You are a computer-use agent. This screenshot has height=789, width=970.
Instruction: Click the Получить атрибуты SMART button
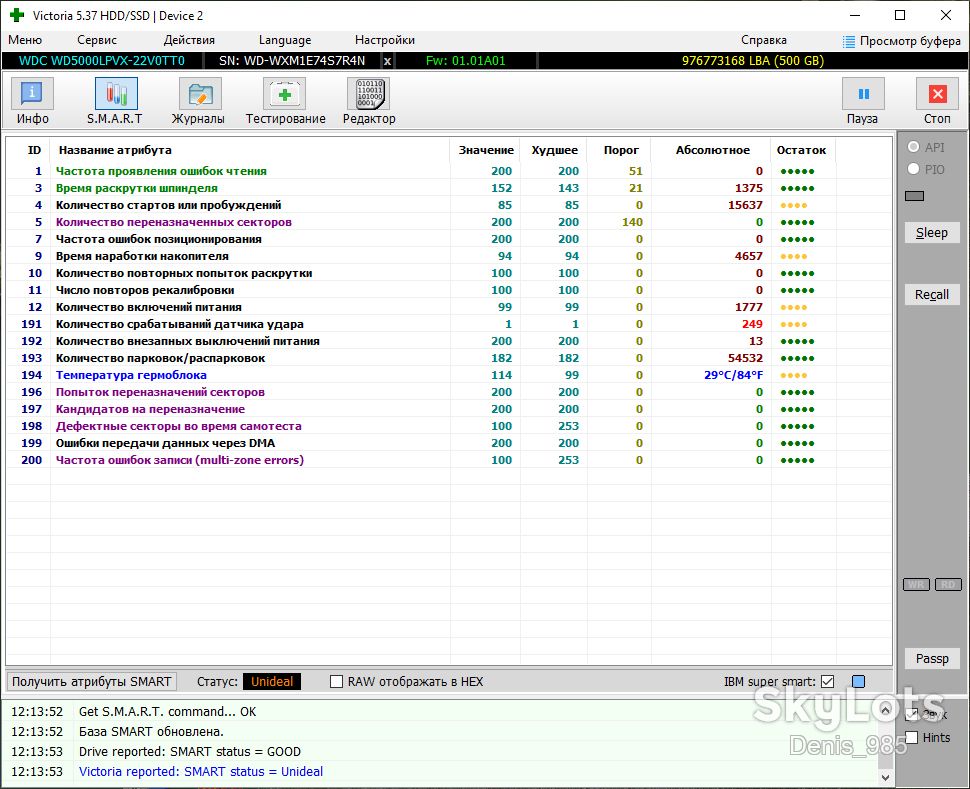tap(92, 681)
